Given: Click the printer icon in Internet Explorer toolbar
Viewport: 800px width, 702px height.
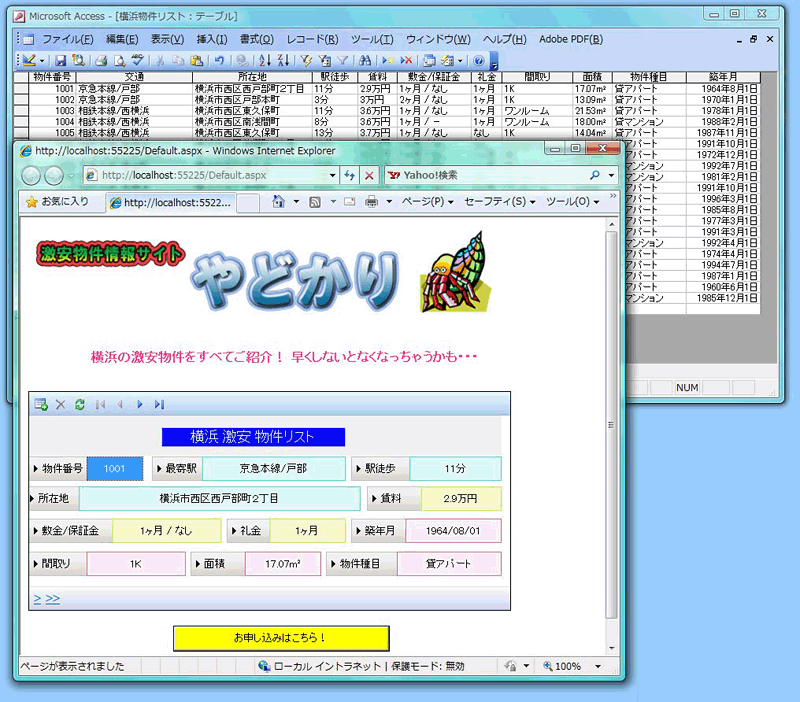Looking at the screenshot, I should [371, 201].
